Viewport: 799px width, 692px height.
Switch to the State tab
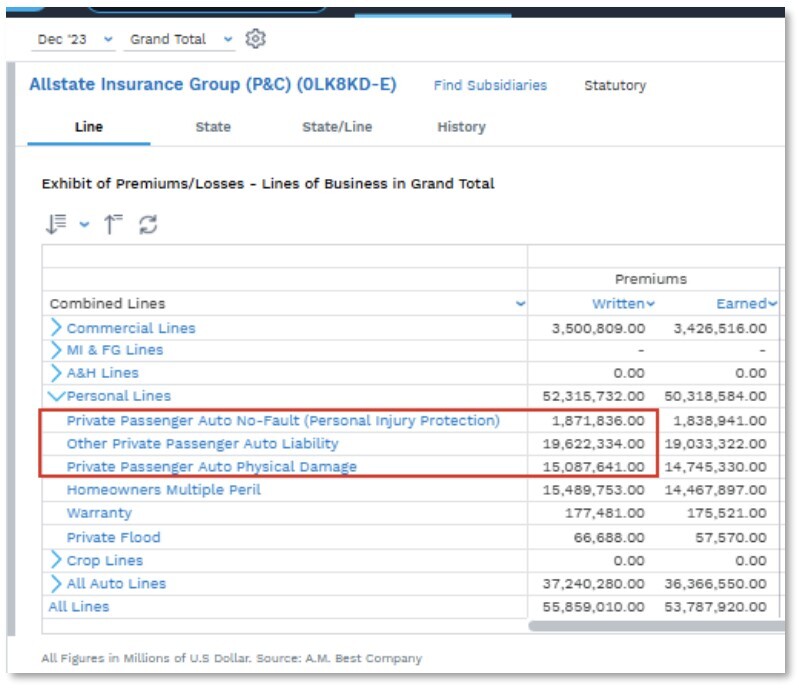coord(212,127)
